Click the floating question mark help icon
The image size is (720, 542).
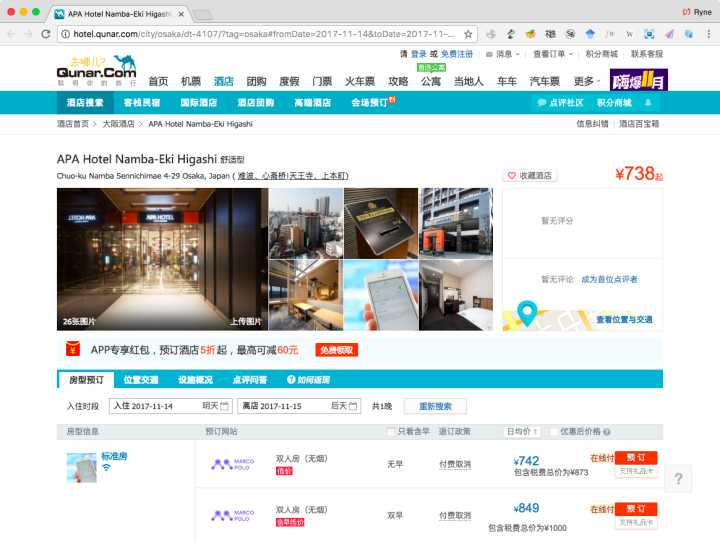pos(677,479)
